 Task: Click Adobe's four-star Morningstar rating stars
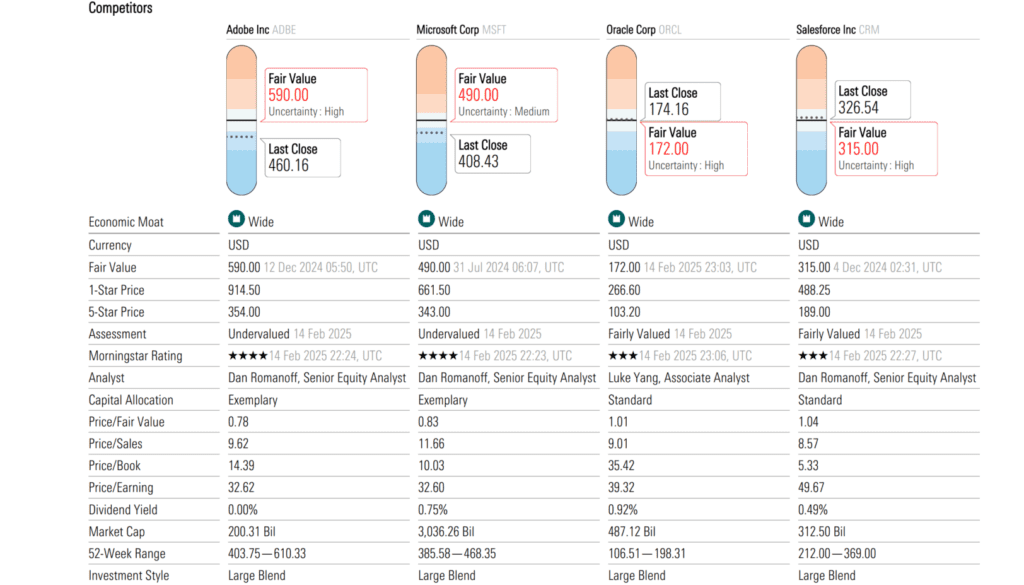click(247, 356)
